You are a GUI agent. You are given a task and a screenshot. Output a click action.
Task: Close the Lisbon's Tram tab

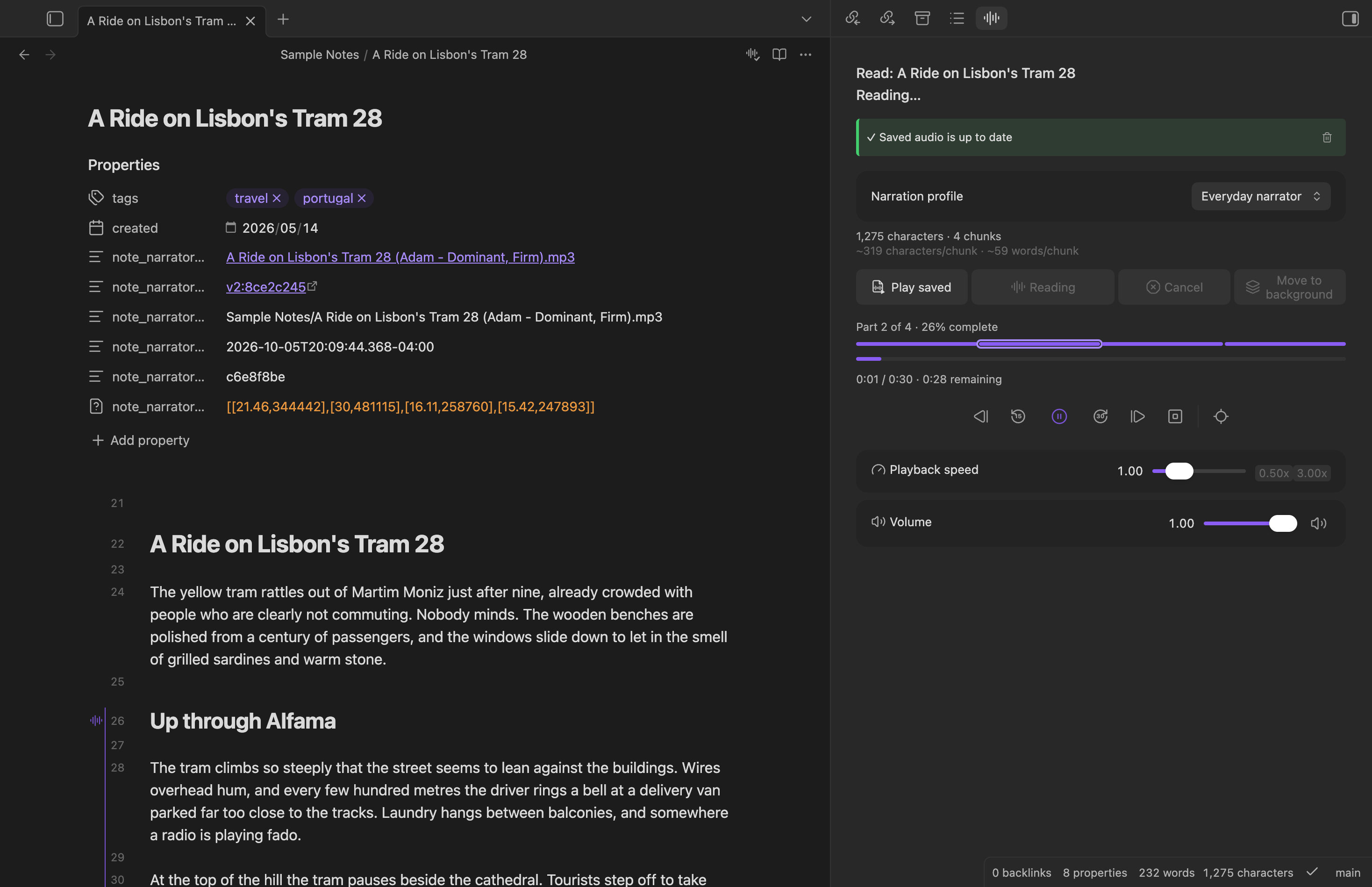(250, 21)
